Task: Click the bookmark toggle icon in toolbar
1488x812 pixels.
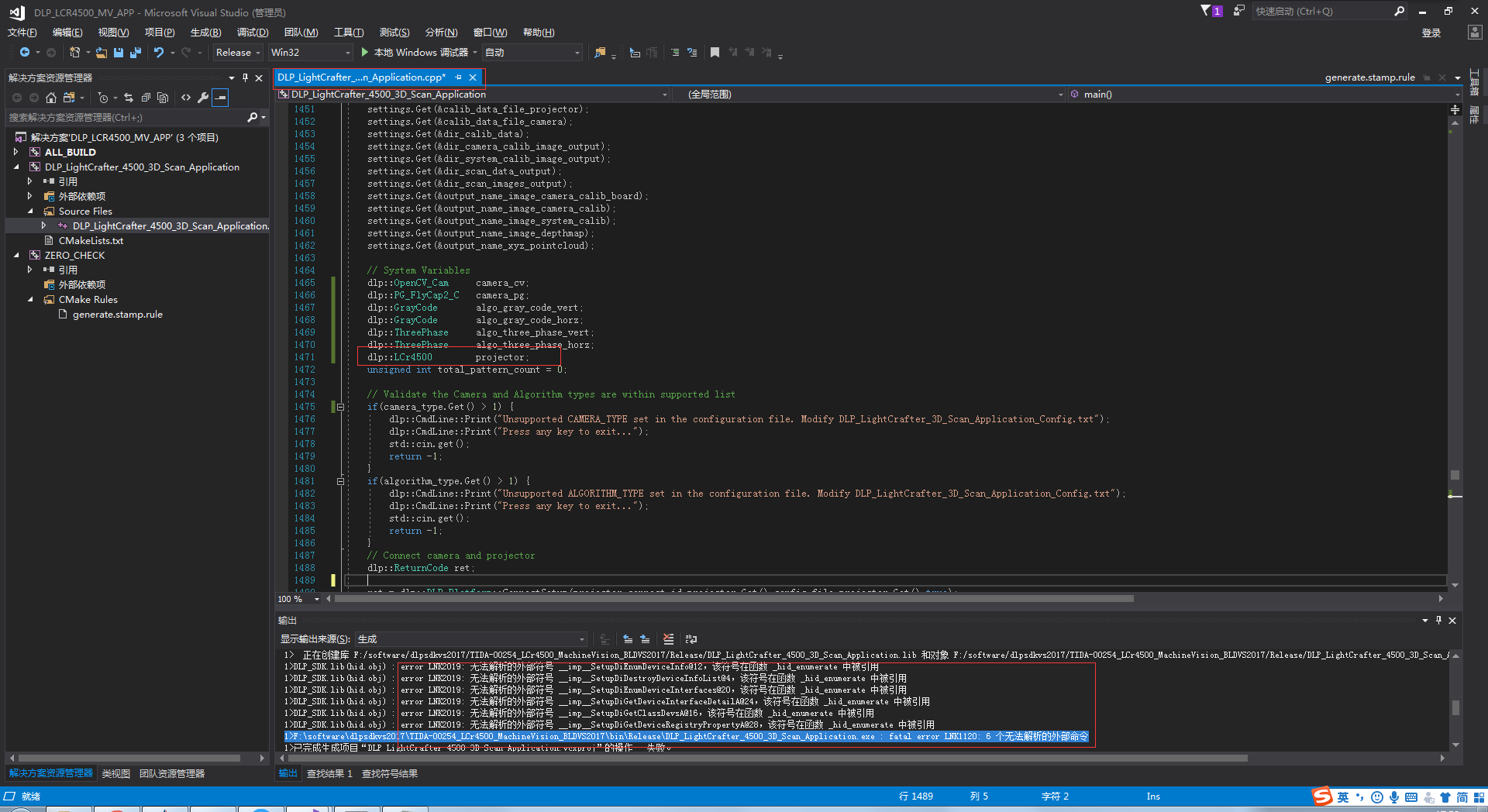Action: pyautogui.click(x=715, y=53)
